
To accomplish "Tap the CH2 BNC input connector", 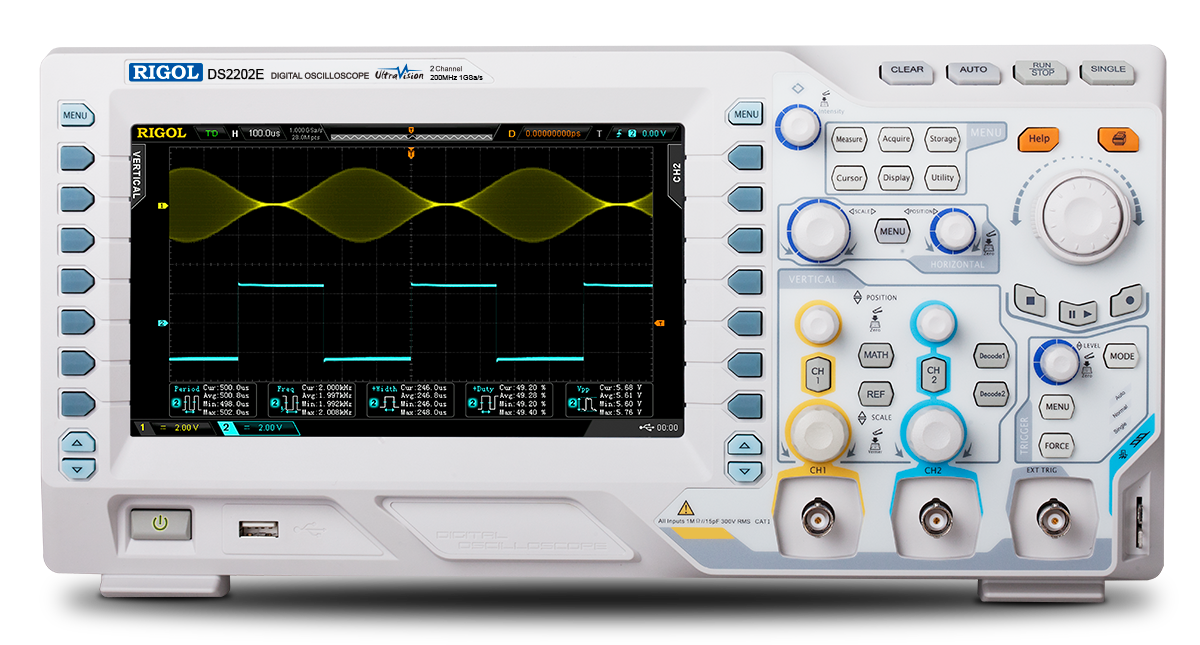I will (x=936, y=520).
